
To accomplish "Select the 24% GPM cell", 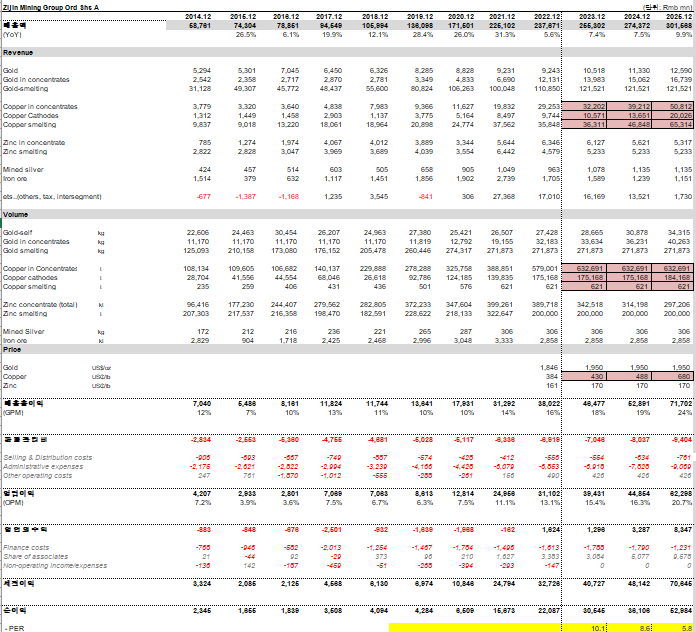I will pos(685,413).
